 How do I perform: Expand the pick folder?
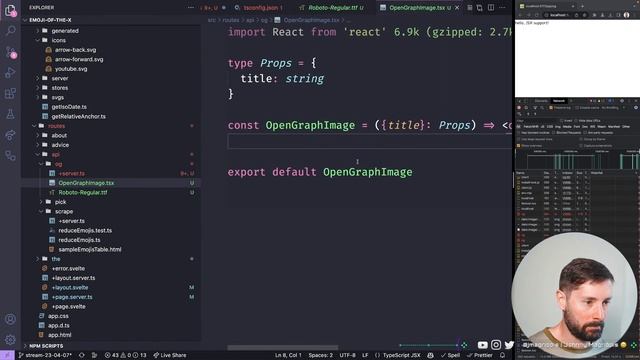pyautogui.click(x=60, y=202)
